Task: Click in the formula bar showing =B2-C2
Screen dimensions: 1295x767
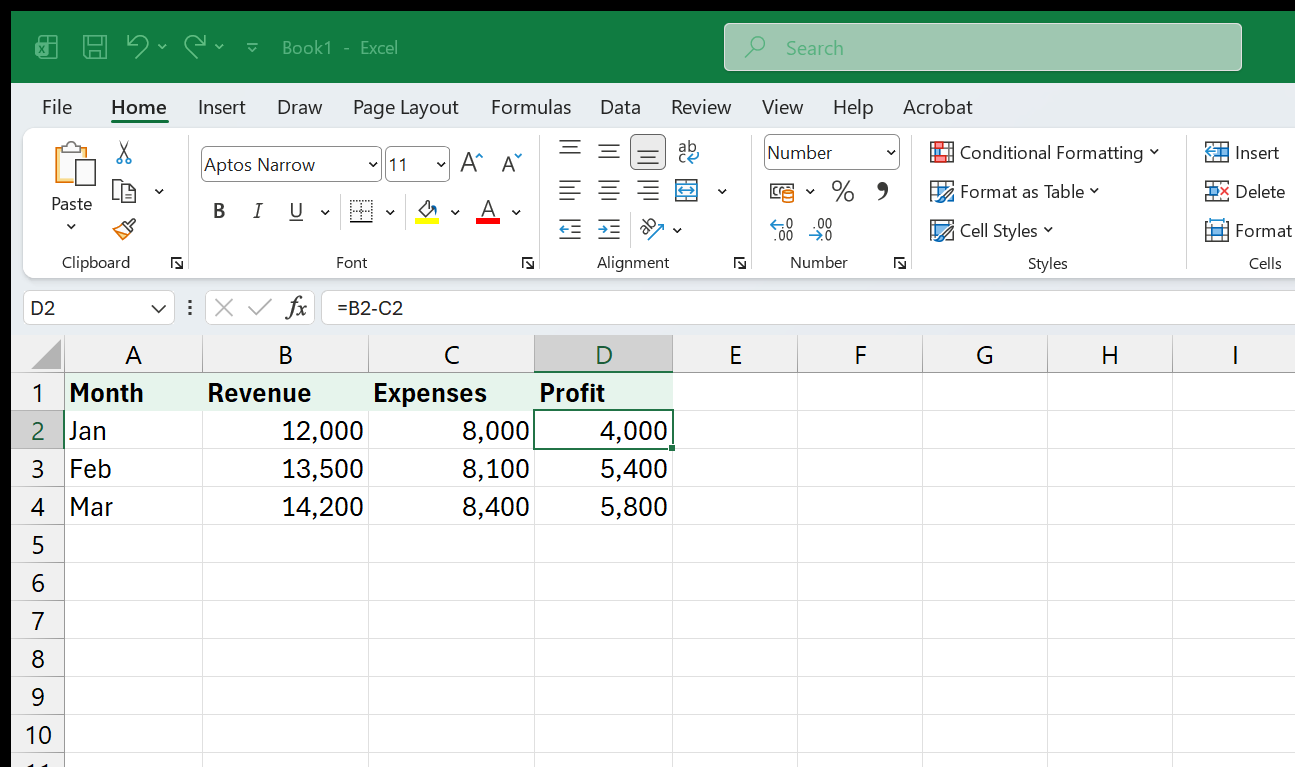Action: click(808, 308)
